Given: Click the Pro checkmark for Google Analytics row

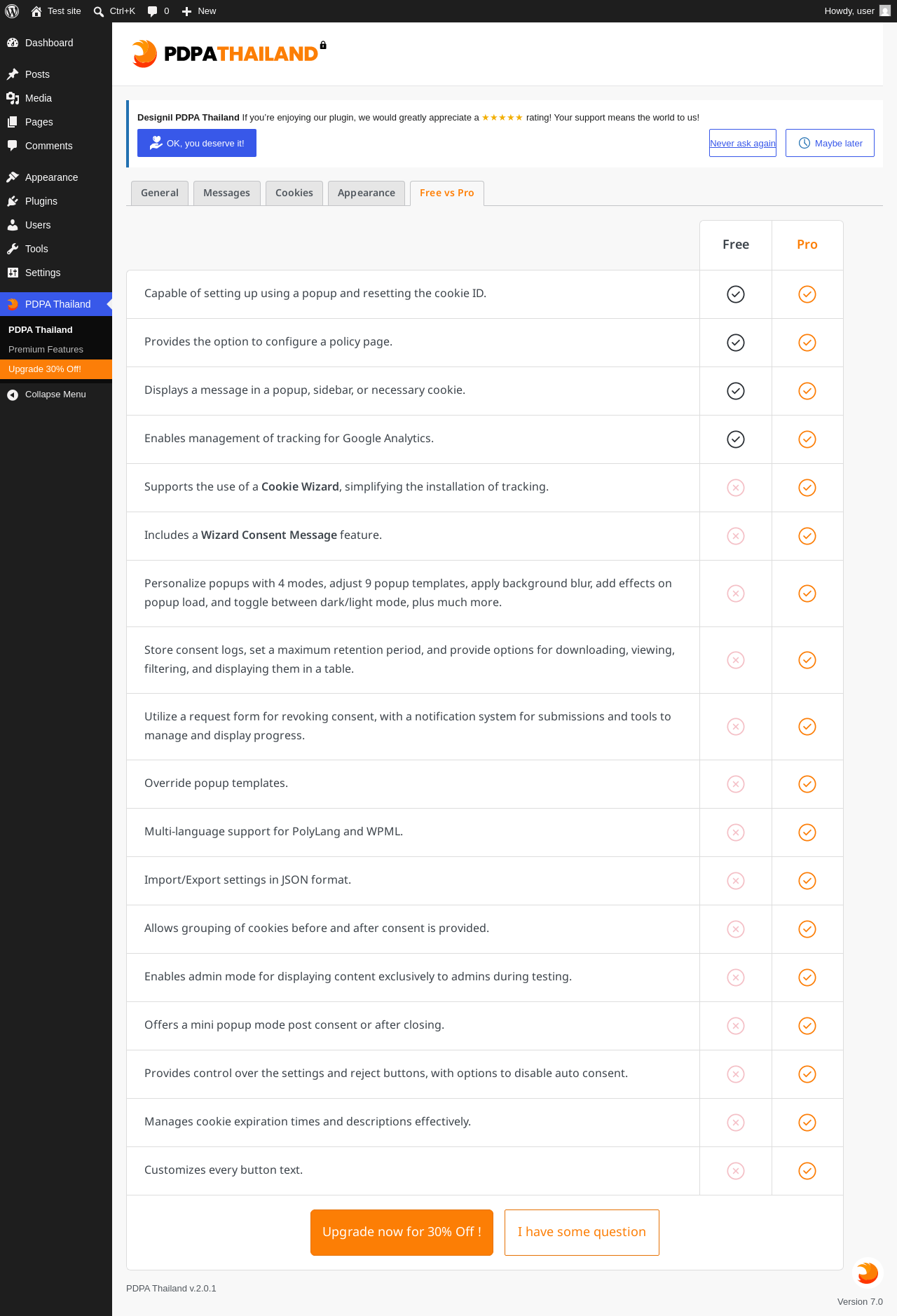Looking at the screenshot, I should [x=807, y=439].
